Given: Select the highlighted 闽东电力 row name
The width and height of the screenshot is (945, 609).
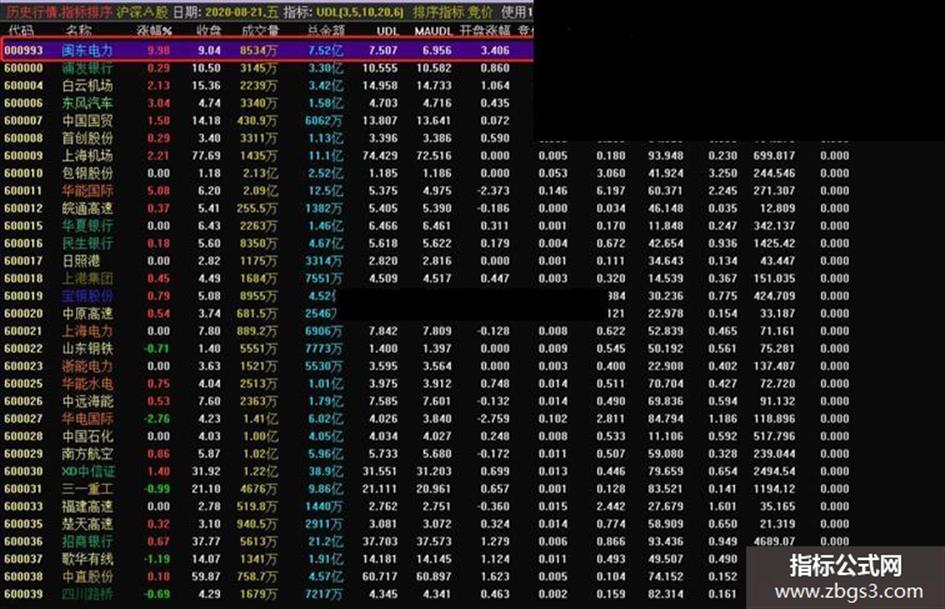Looking at the screenshot, I should click(87, 51).
